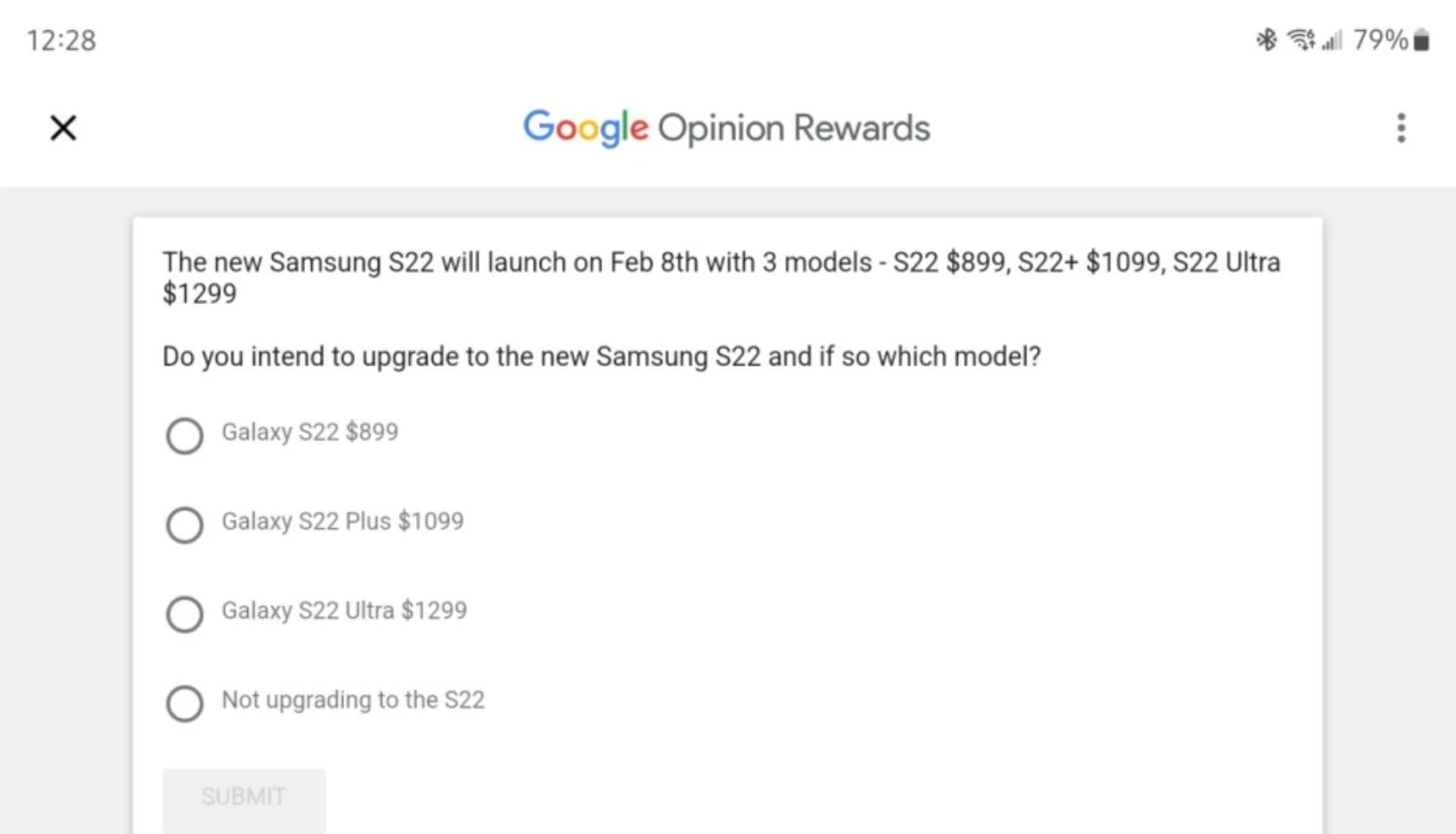The width and height of the screenshot is (1456, 834).
Task: Click the "Do you intend to upgrade" question text
Action: tap(601, 356)
